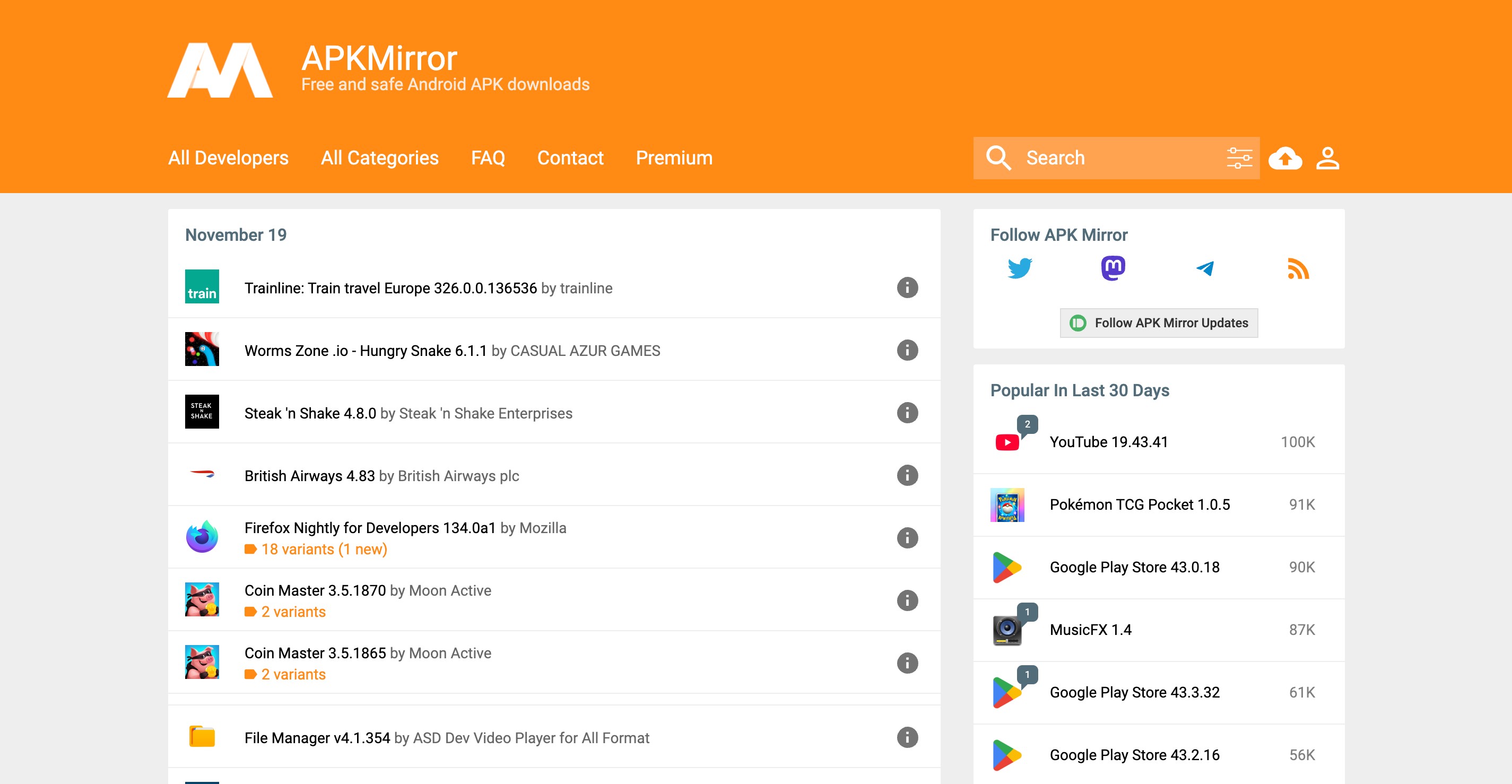This screenshot has width=1512, height=784.
Task: Open the user account profile icon
Action: click(x=1327, y=158)
